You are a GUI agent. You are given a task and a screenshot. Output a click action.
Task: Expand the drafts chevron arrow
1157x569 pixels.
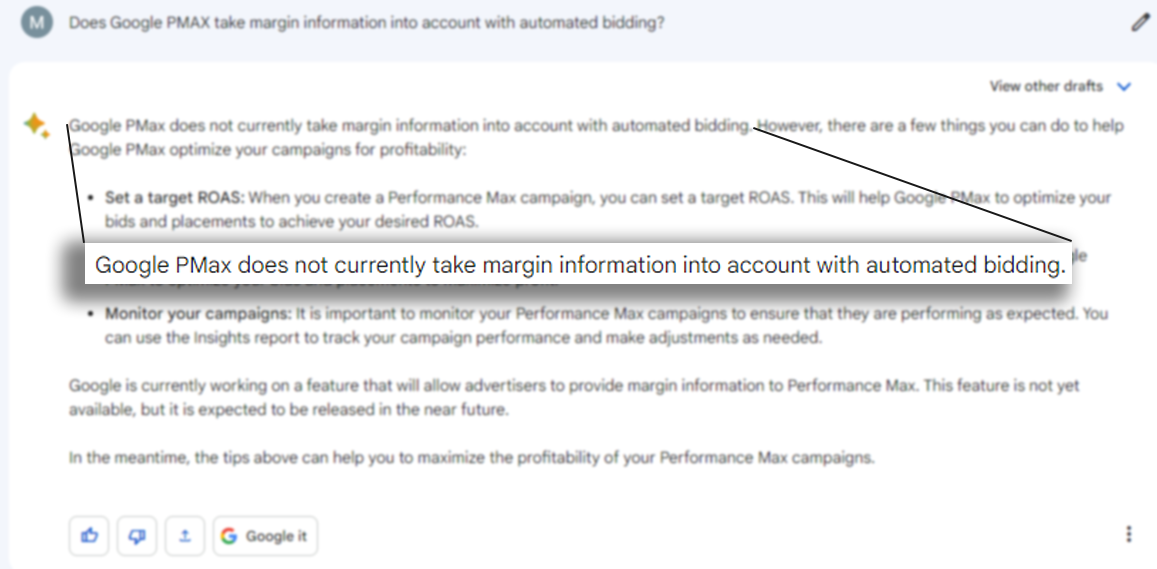coord(1124,87)
